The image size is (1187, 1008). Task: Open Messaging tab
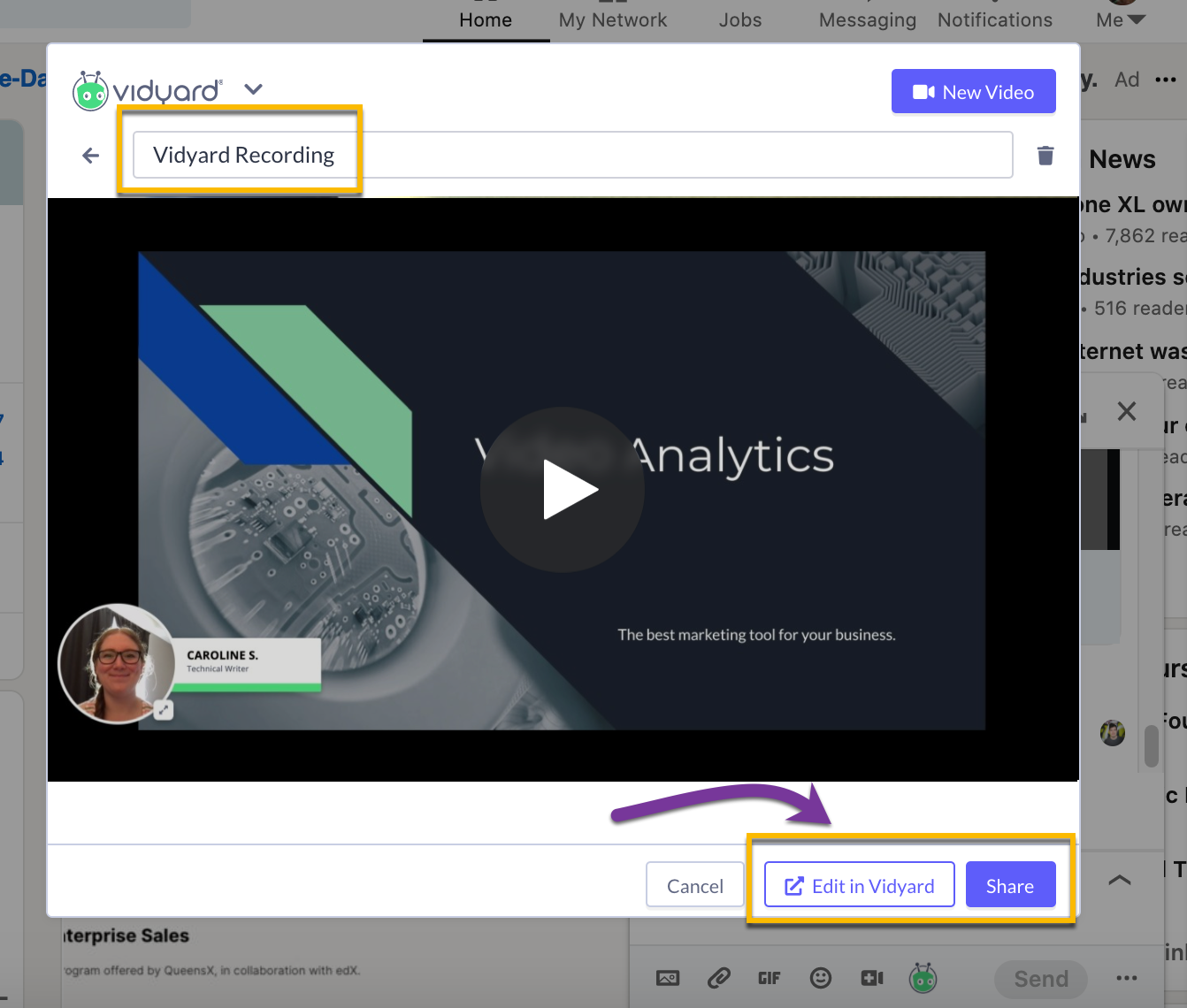[x=868, y=19]
